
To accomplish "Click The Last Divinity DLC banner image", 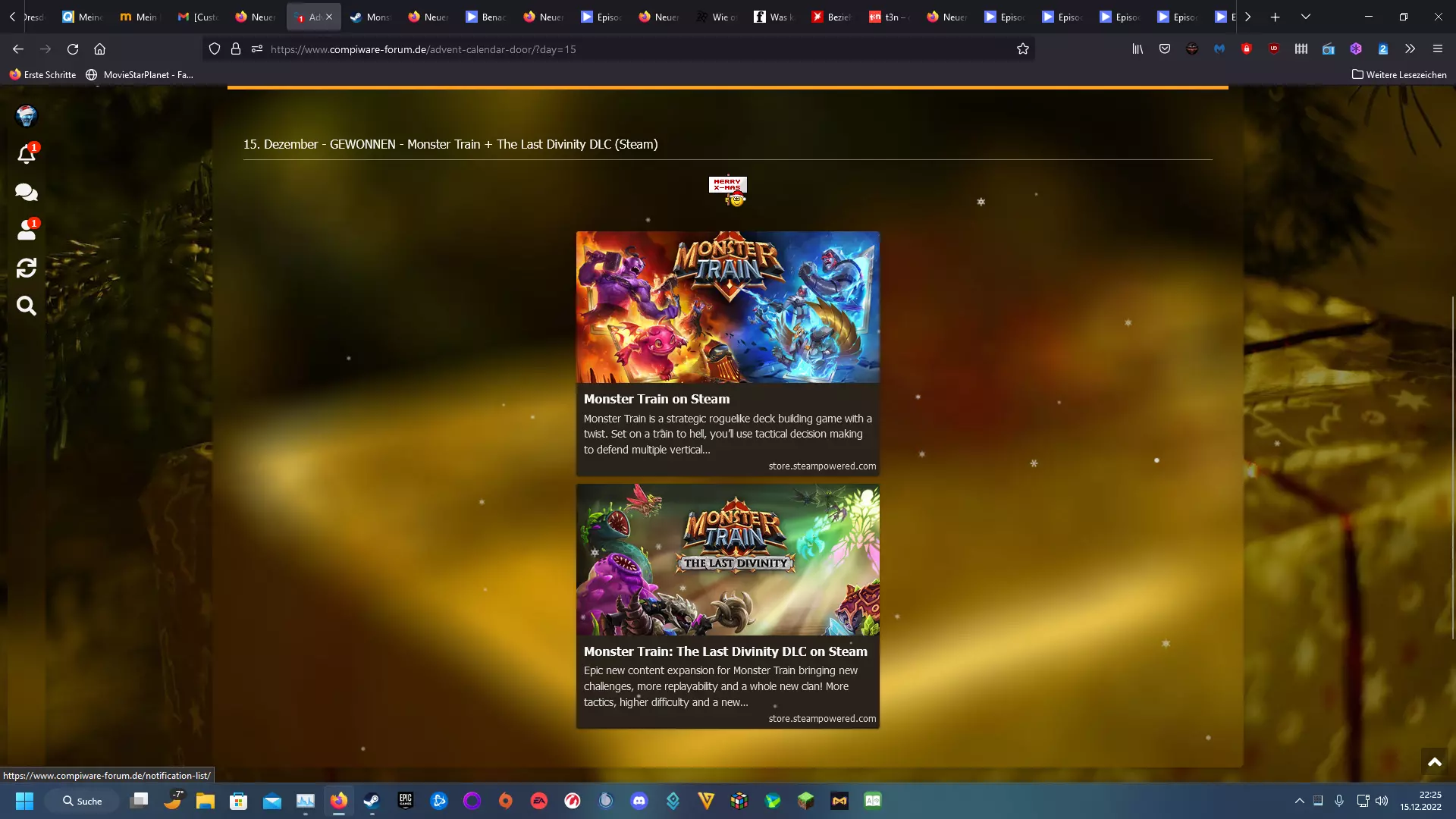I will (x=728, y=560).
